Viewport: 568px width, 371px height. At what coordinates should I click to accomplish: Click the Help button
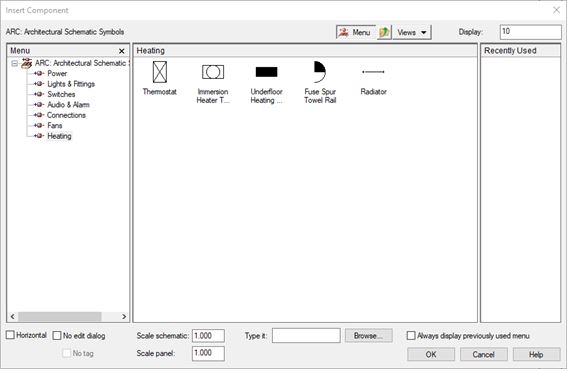pyautogui.click(x=536, y=354)
